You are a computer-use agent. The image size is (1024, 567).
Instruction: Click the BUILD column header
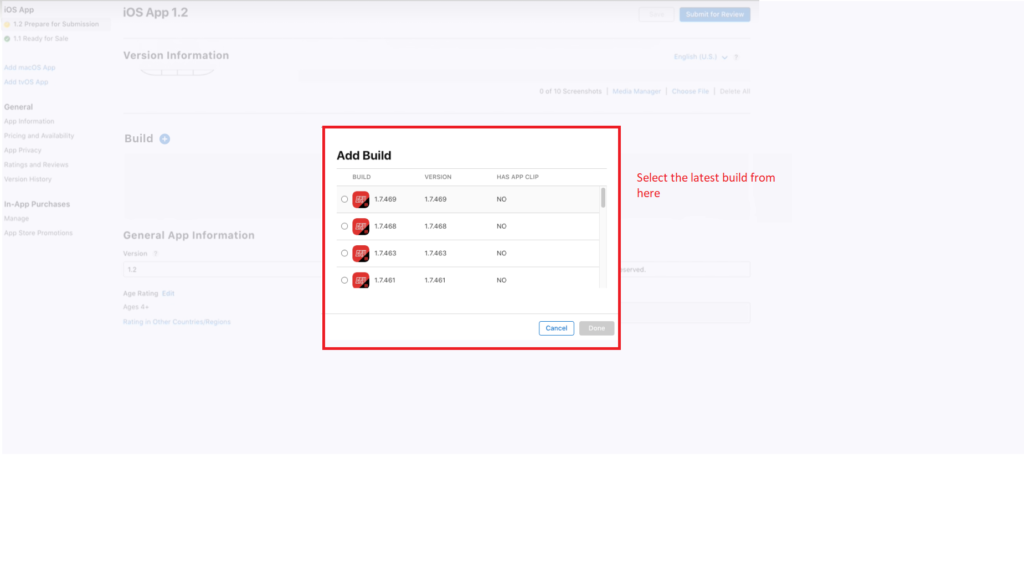(361, 177)
